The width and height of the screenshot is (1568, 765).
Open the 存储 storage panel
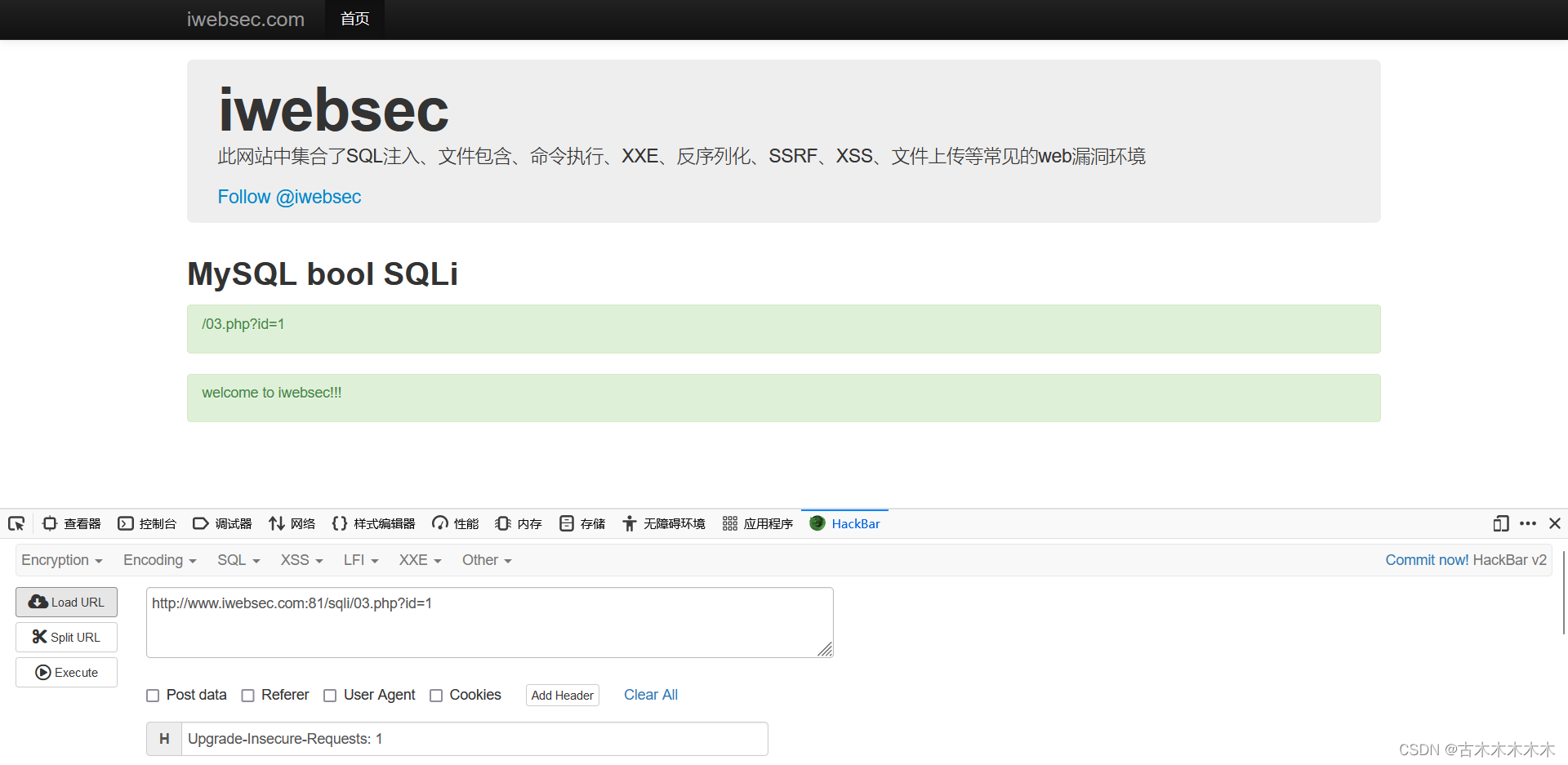581,523
